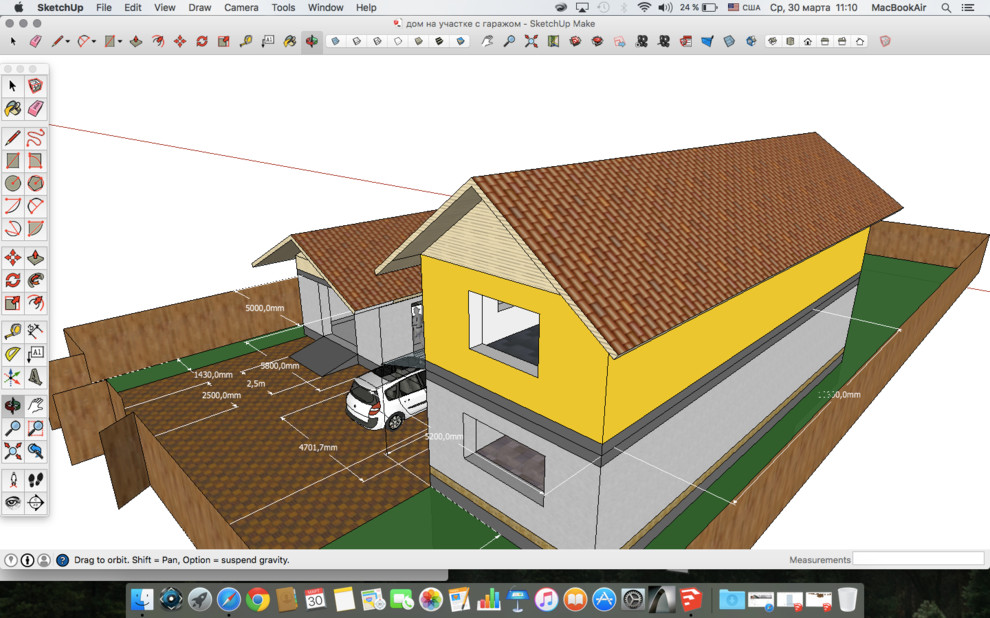990x618 pixels.
Task: Select the 3D Text tool in left palette
Action: pos(36,377)
